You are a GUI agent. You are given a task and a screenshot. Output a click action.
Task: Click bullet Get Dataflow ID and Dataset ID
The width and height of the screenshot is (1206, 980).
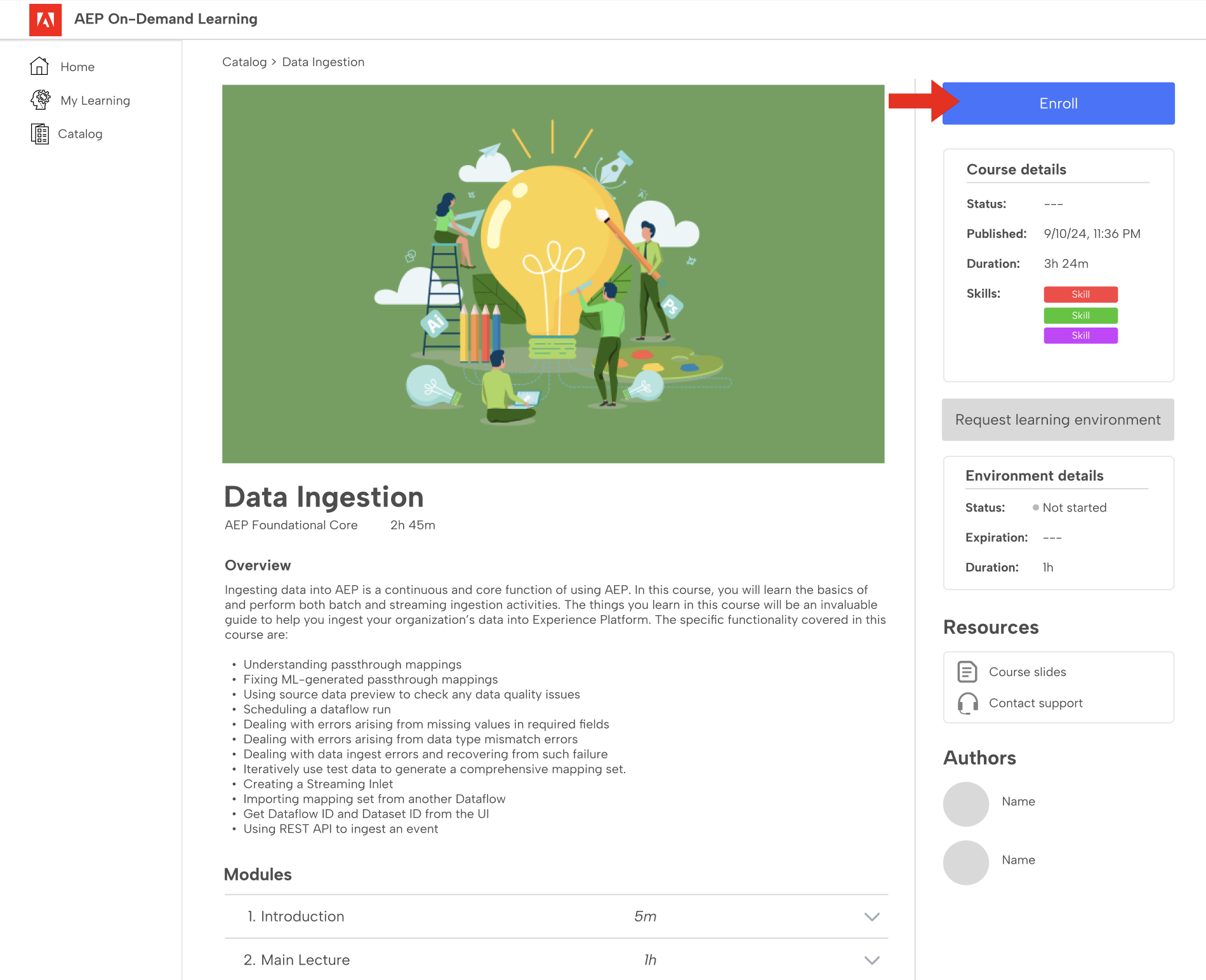pos(366,814)
